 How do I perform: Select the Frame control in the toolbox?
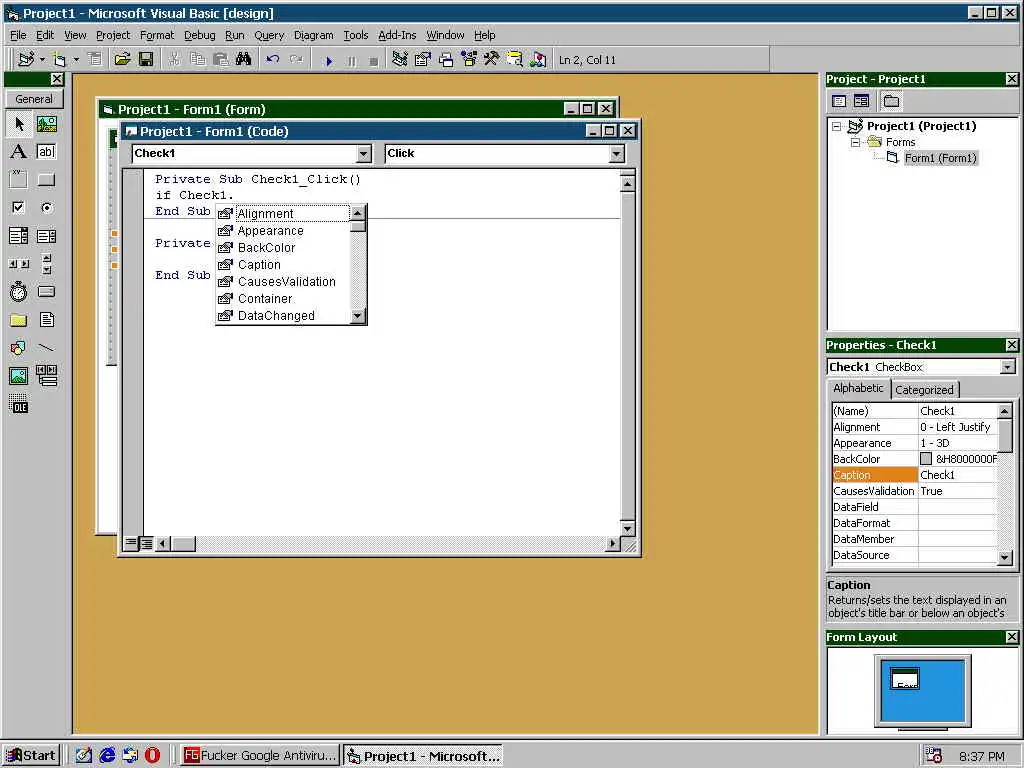(x=19, y=180)
